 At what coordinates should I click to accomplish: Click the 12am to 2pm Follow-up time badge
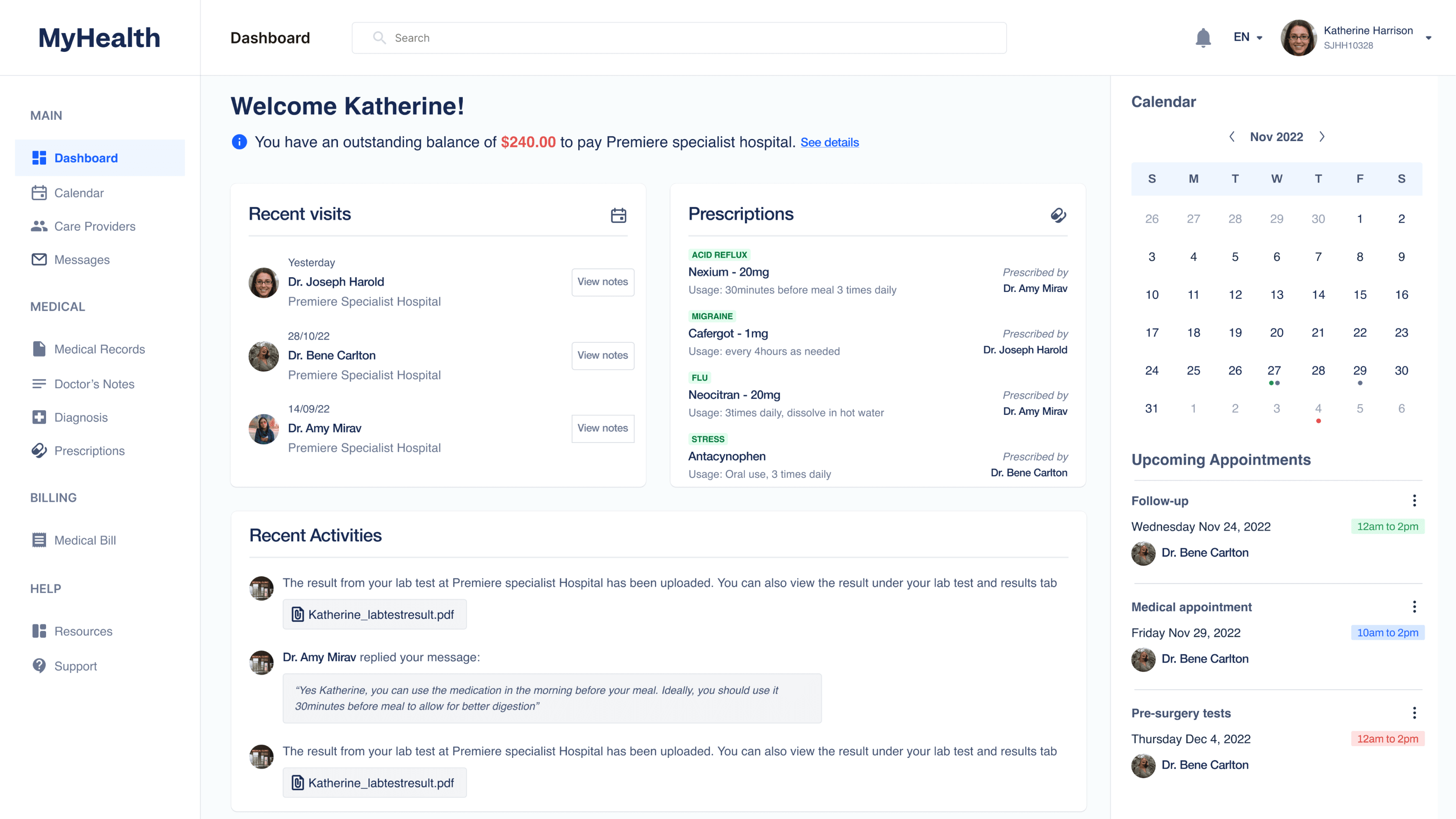1387,526
